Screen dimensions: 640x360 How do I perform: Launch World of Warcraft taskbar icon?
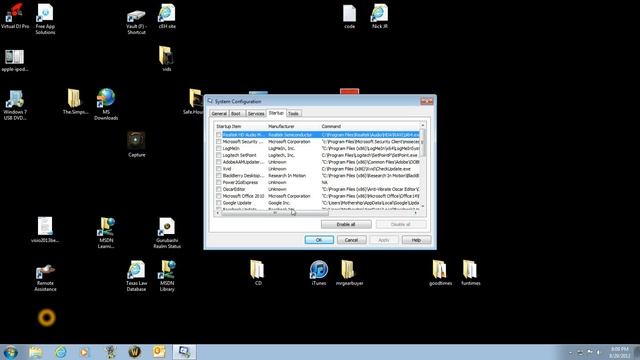click(x=135, y=351)
